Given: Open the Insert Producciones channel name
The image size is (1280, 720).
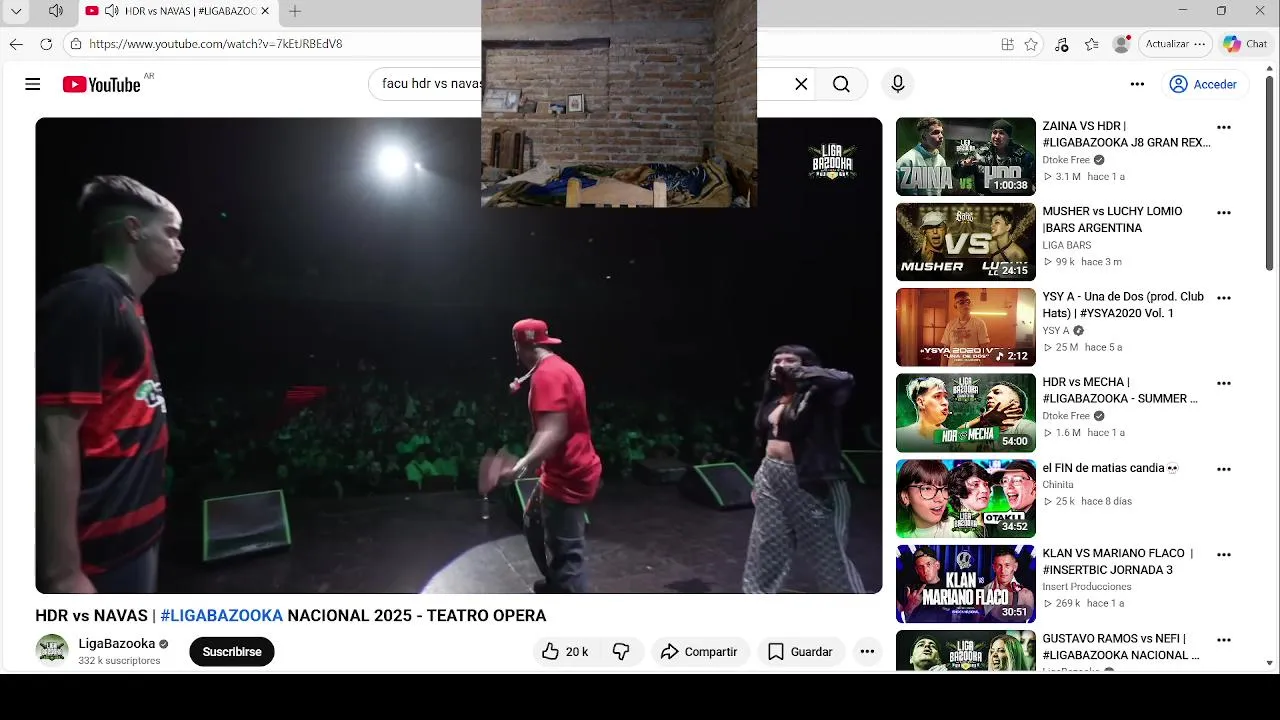Looking at the screenshot, I should pyautogui.click(x=1087, y=587).
